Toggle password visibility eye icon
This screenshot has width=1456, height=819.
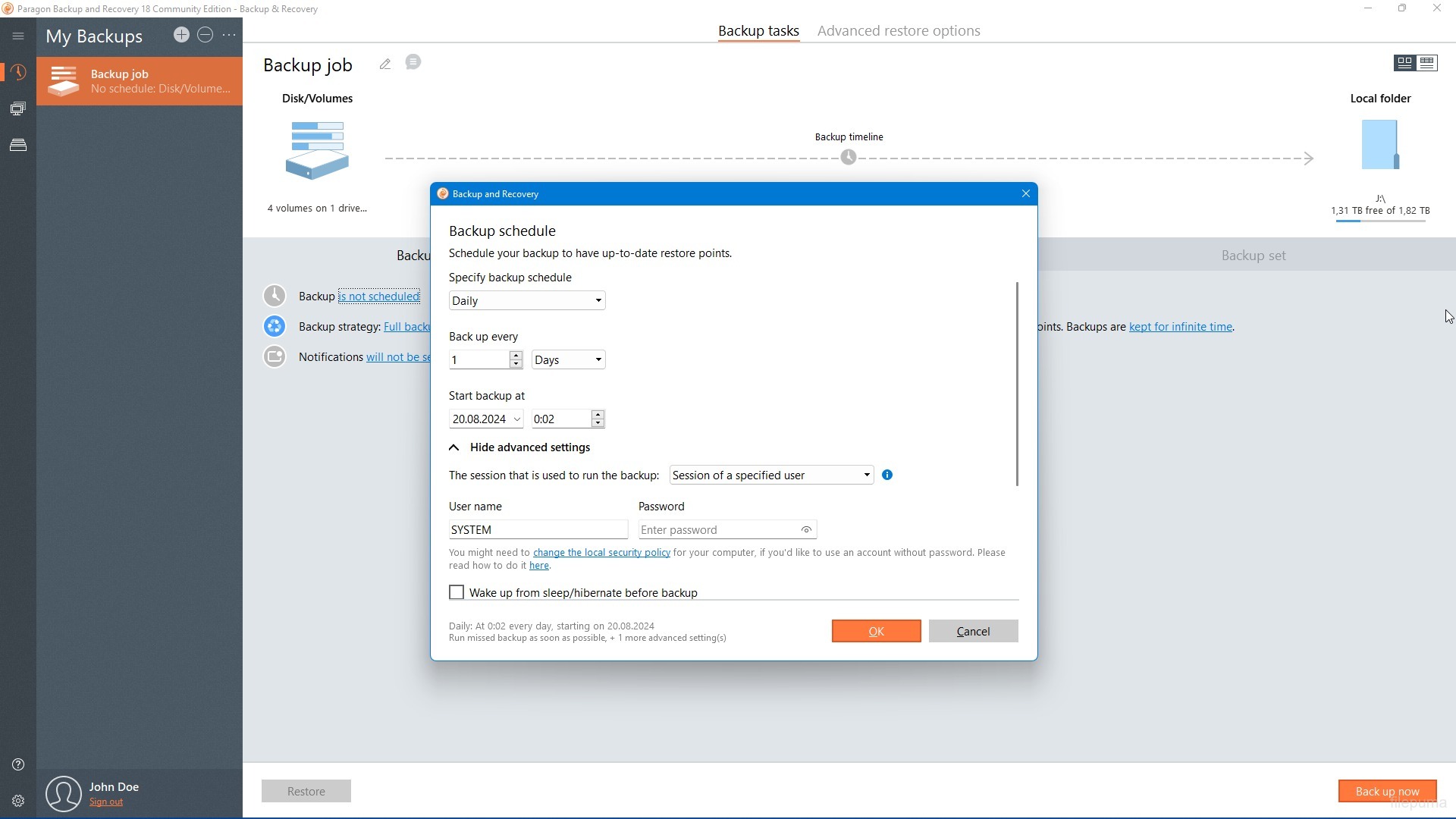(806, 530)
